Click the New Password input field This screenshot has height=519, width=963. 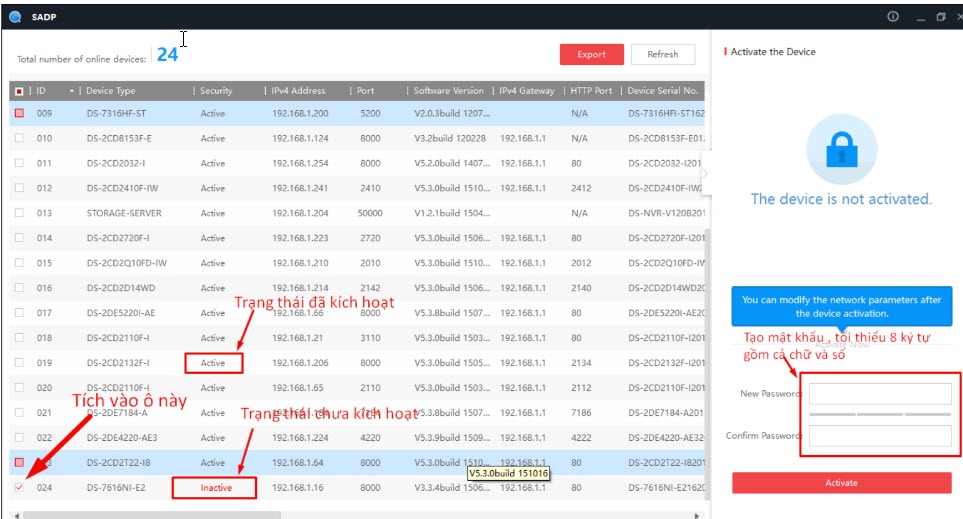880,394
